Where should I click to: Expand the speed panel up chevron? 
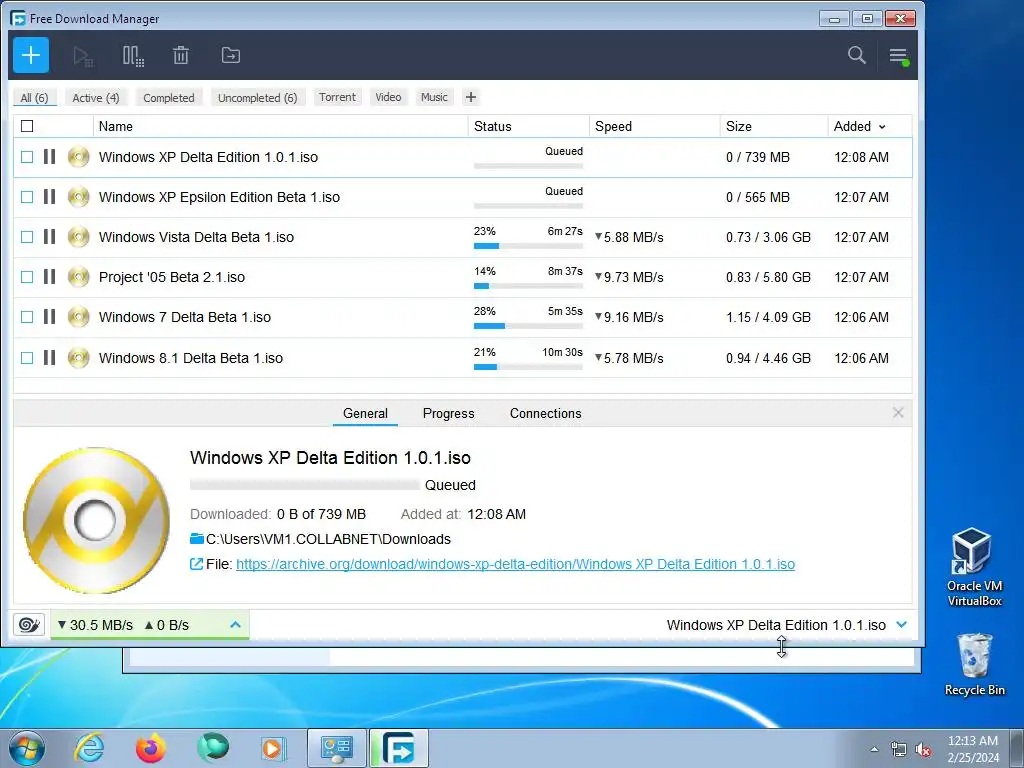(235, 625)
